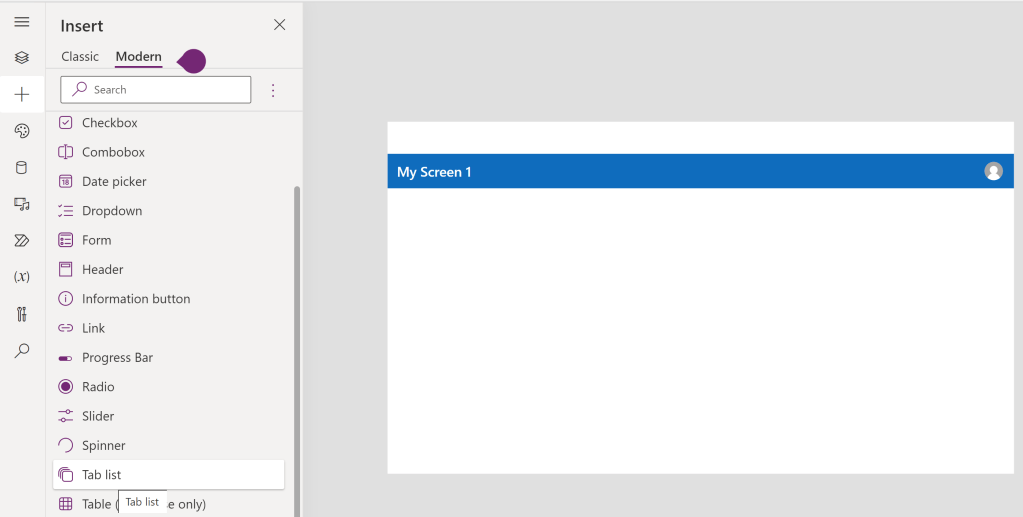Open the Data cylinder icon
1023x517 pixels.
pos(22,167)
